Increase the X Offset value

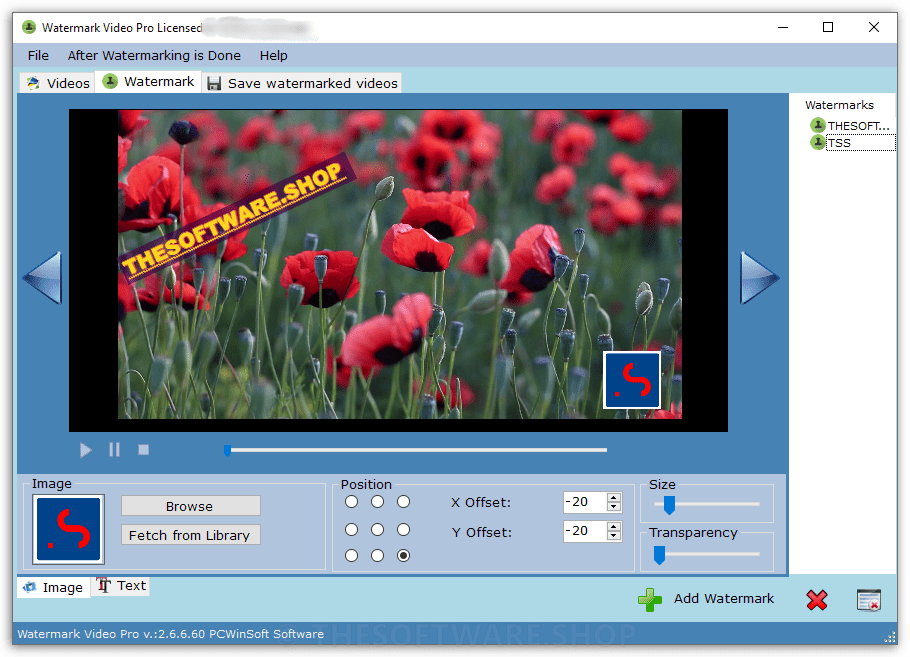[x=613, y=498]
